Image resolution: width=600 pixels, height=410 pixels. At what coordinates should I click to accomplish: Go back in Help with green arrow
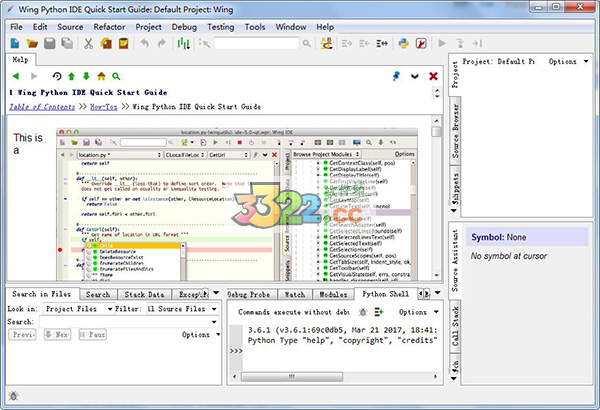[x=16, y=76]
